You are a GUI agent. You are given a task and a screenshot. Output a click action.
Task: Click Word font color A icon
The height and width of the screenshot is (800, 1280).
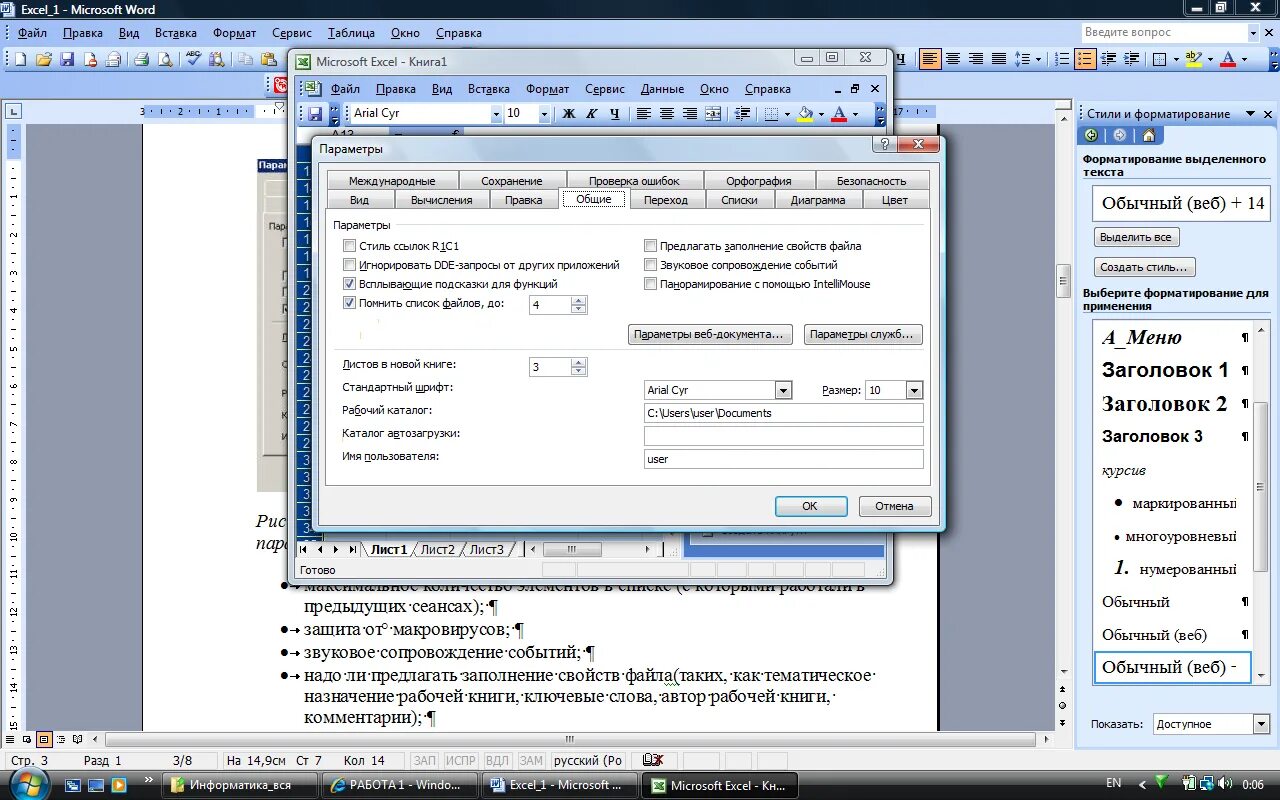tap(1229, 60)
